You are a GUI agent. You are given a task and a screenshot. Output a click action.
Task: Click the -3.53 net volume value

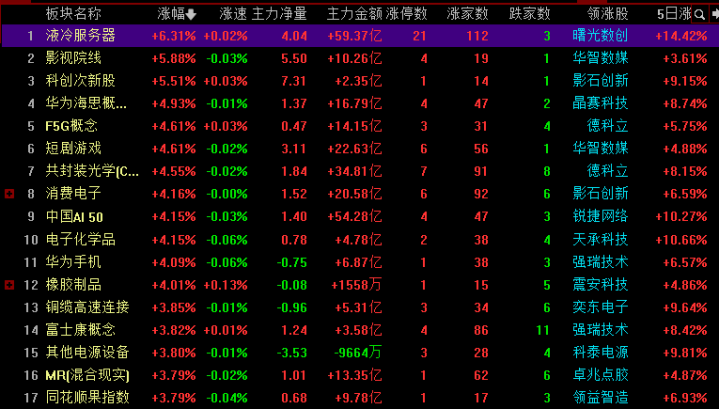292,353
